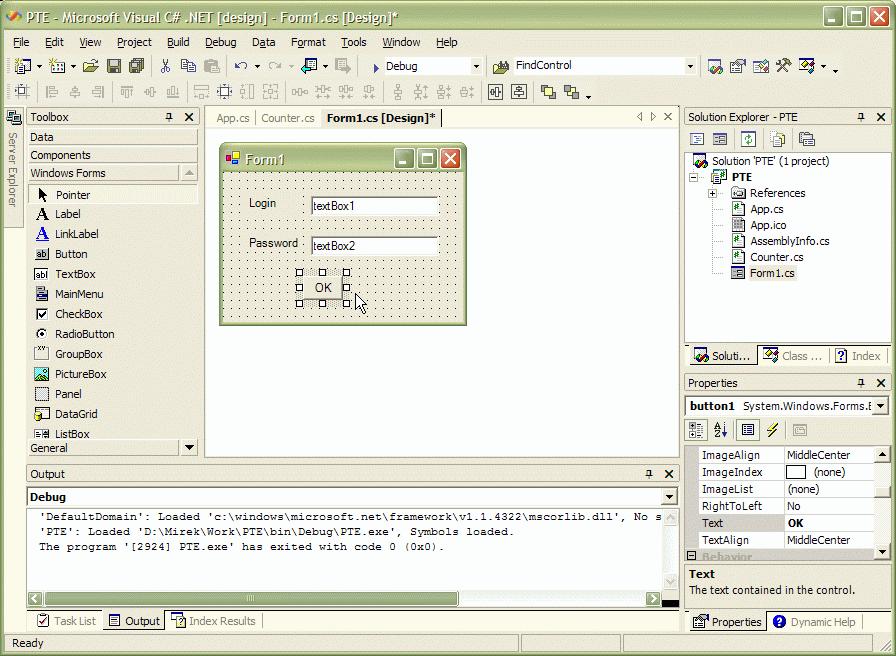Open the Components toolbox section
Viewport: 896px width, 656px height.
[x=113, y=155]
